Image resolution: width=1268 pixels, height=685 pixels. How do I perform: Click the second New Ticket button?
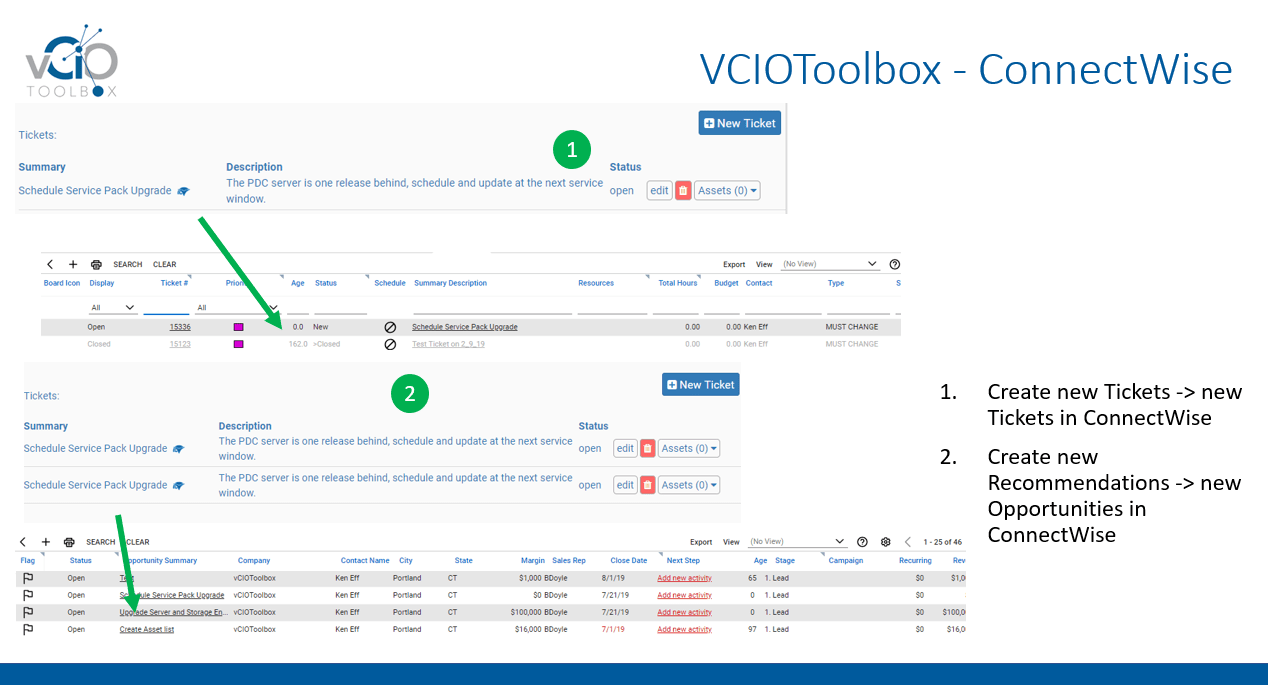pos(701,385)
